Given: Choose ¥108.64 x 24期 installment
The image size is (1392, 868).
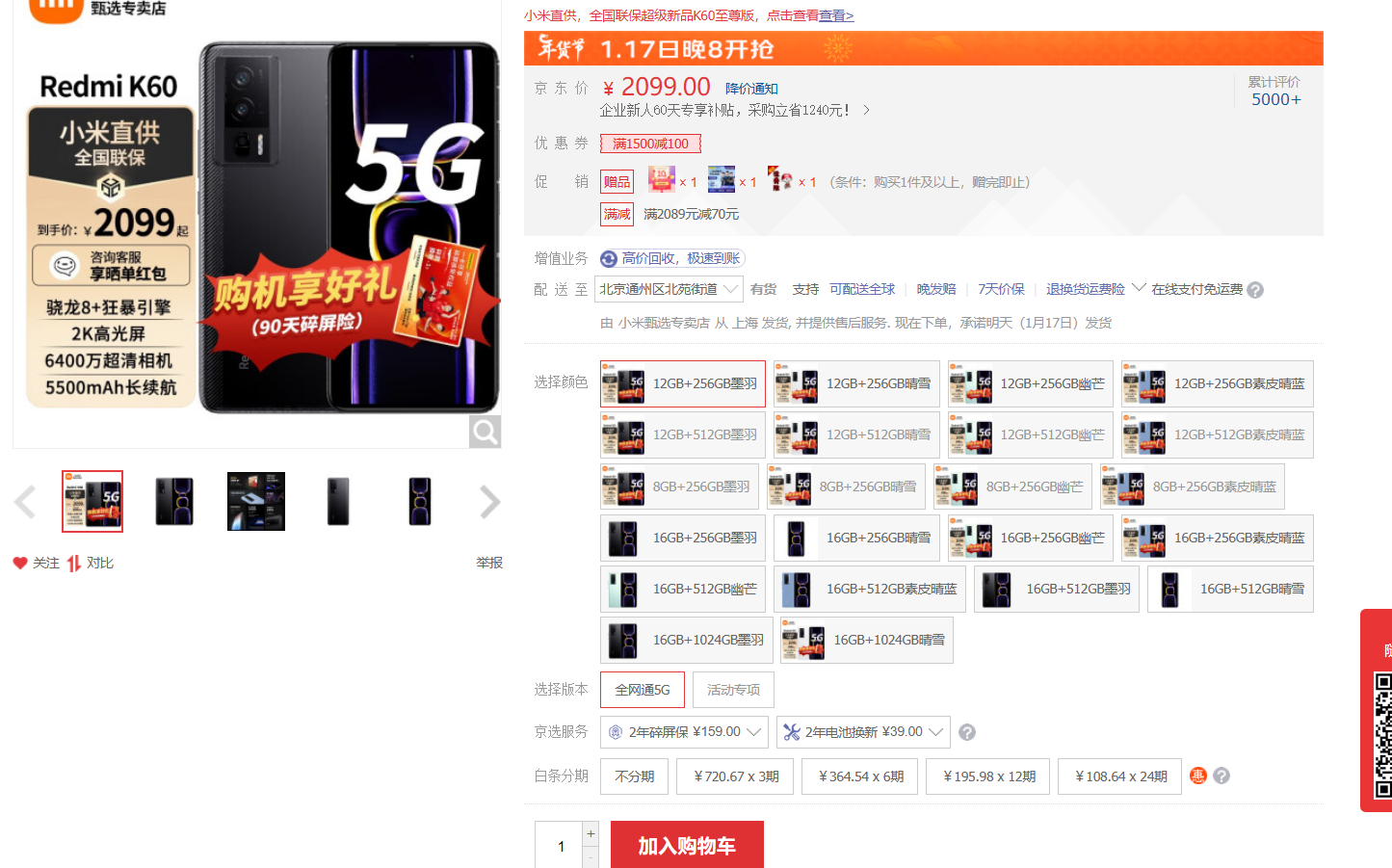Looking at the screenshot, I should [x=1120, y=776].
